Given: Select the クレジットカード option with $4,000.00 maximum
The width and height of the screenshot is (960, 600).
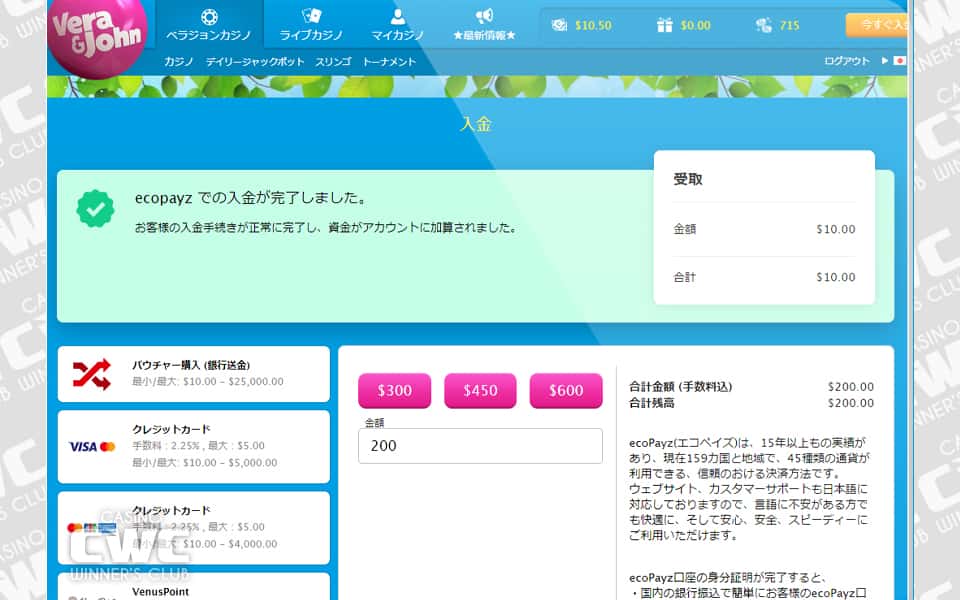Looking at the screenshot, I should pos(193,527).
